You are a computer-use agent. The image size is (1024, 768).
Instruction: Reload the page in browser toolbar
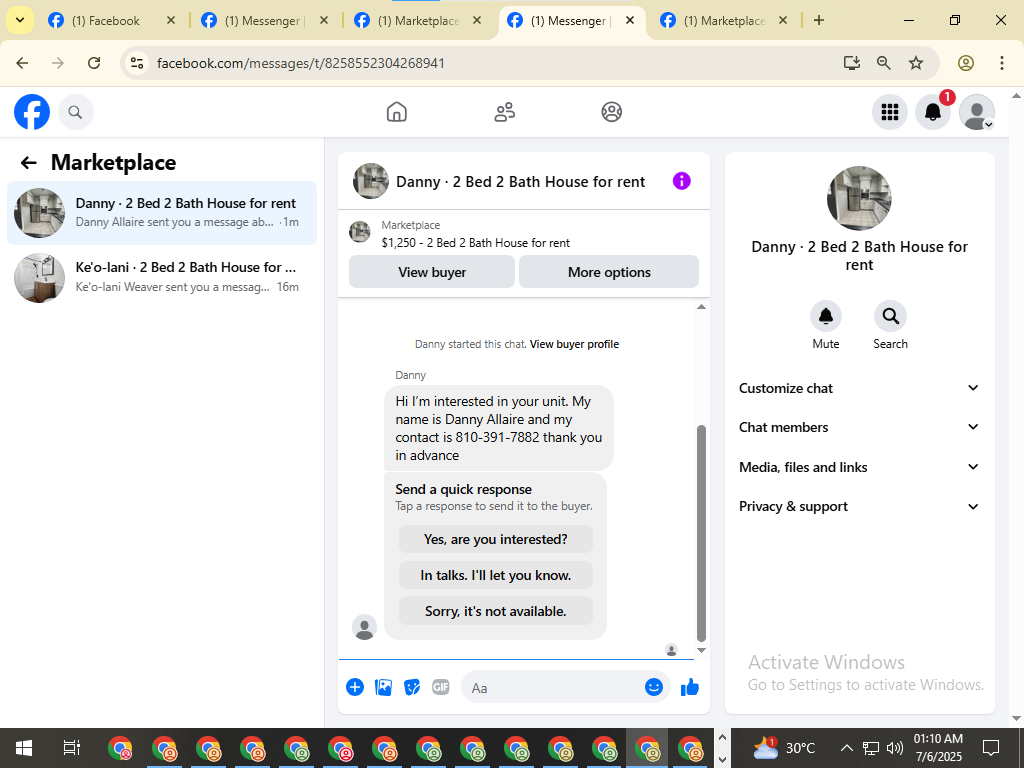[x=94, y=63]
